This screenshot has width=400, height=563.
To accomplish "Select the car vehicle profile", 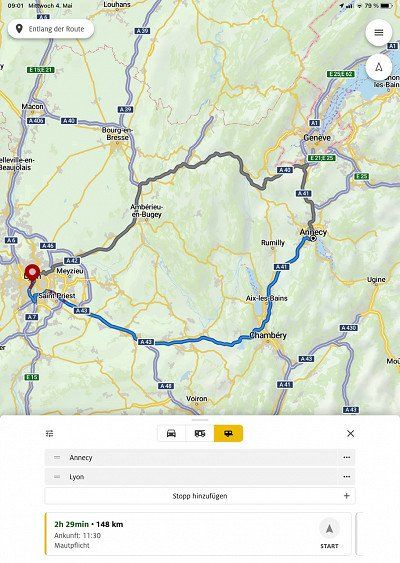I will [x=171, y=433].
